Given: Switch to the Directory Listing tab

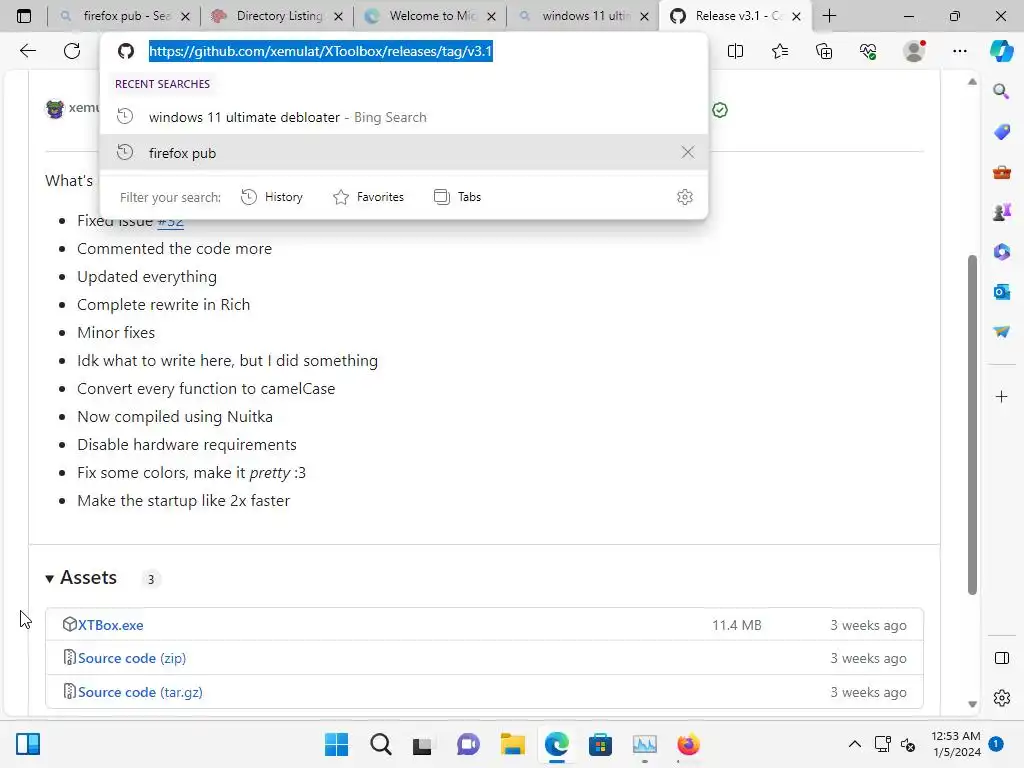Looking at the screenshot, I should pyautogui.click(x=277, y=16).
